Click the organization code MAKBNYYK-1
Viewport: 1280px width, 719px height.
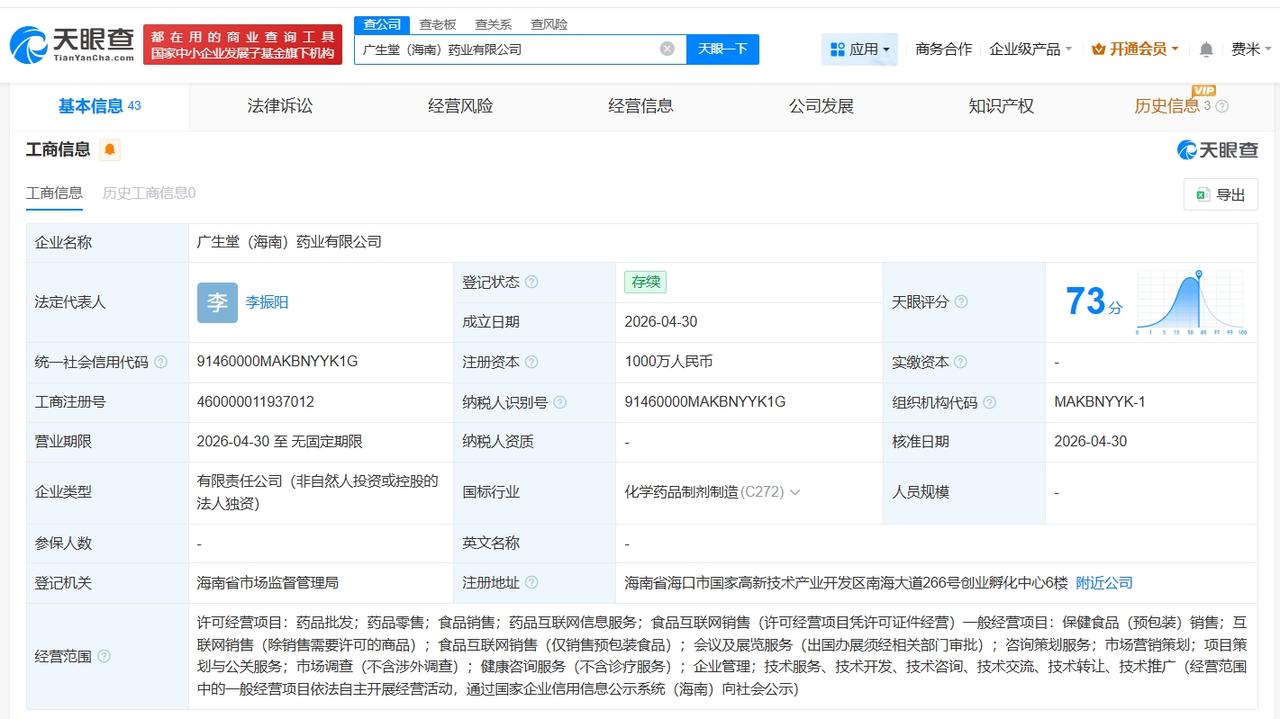pos(1100,402)
